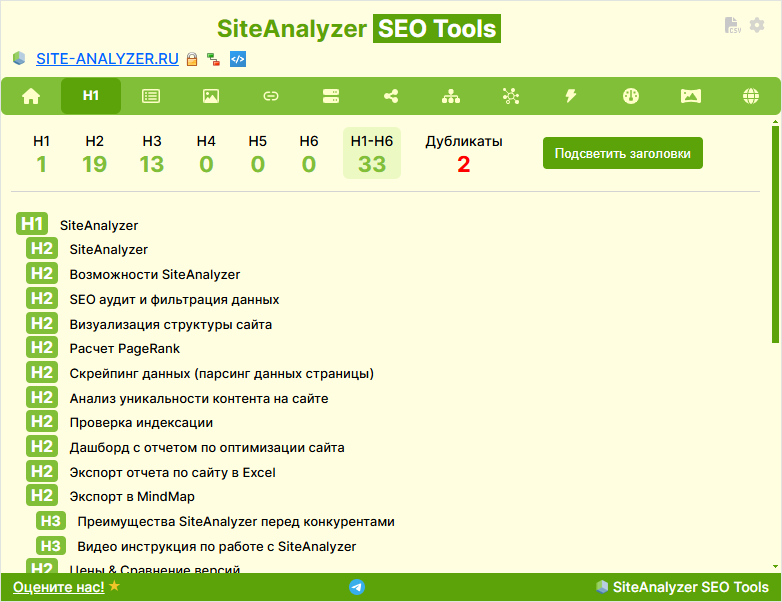The height and width of the screenshot is (602, 782).
Task: Click the redirect chain icon
Action: click(x=213, y=59)
